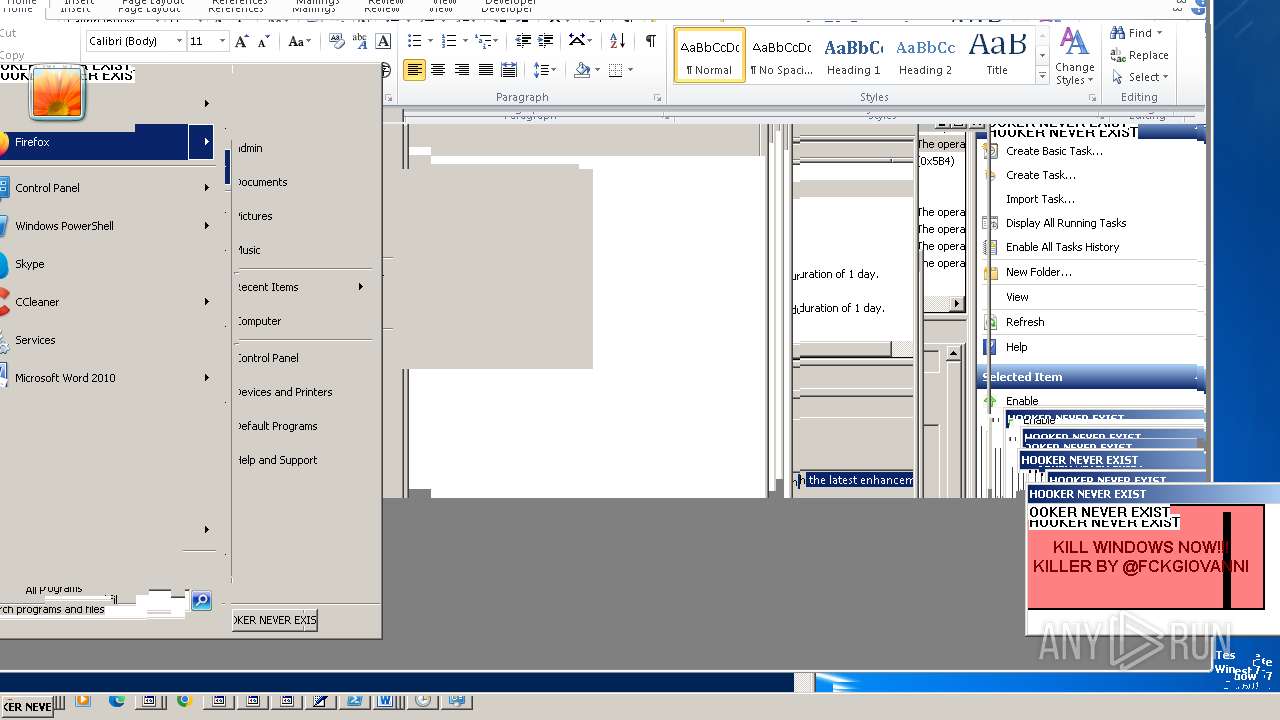This screenshot has height=720, width=1280.
Task: Click the Clear Formatting eraser icon
Action: (337, 41)
